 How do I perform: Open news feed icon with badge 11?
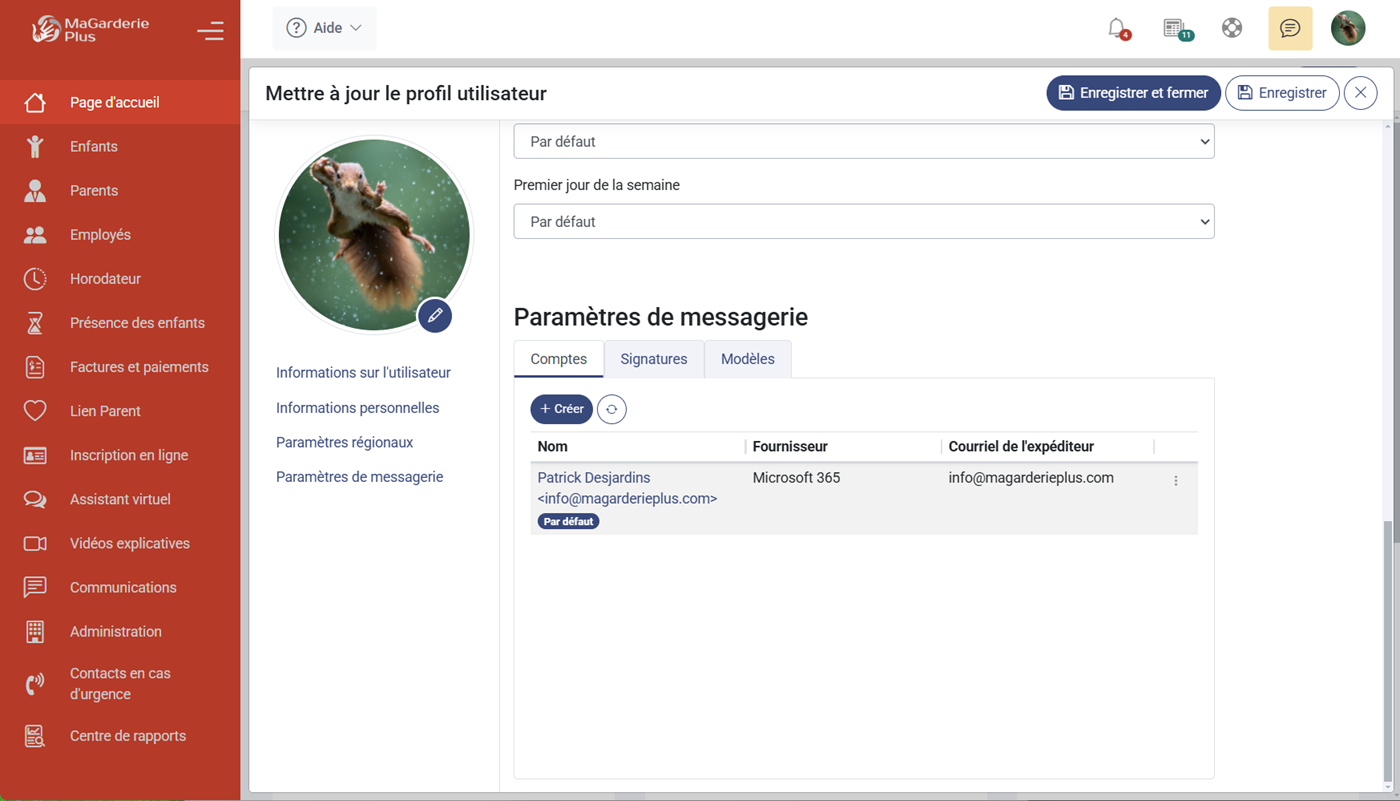tap(1176, 28)
